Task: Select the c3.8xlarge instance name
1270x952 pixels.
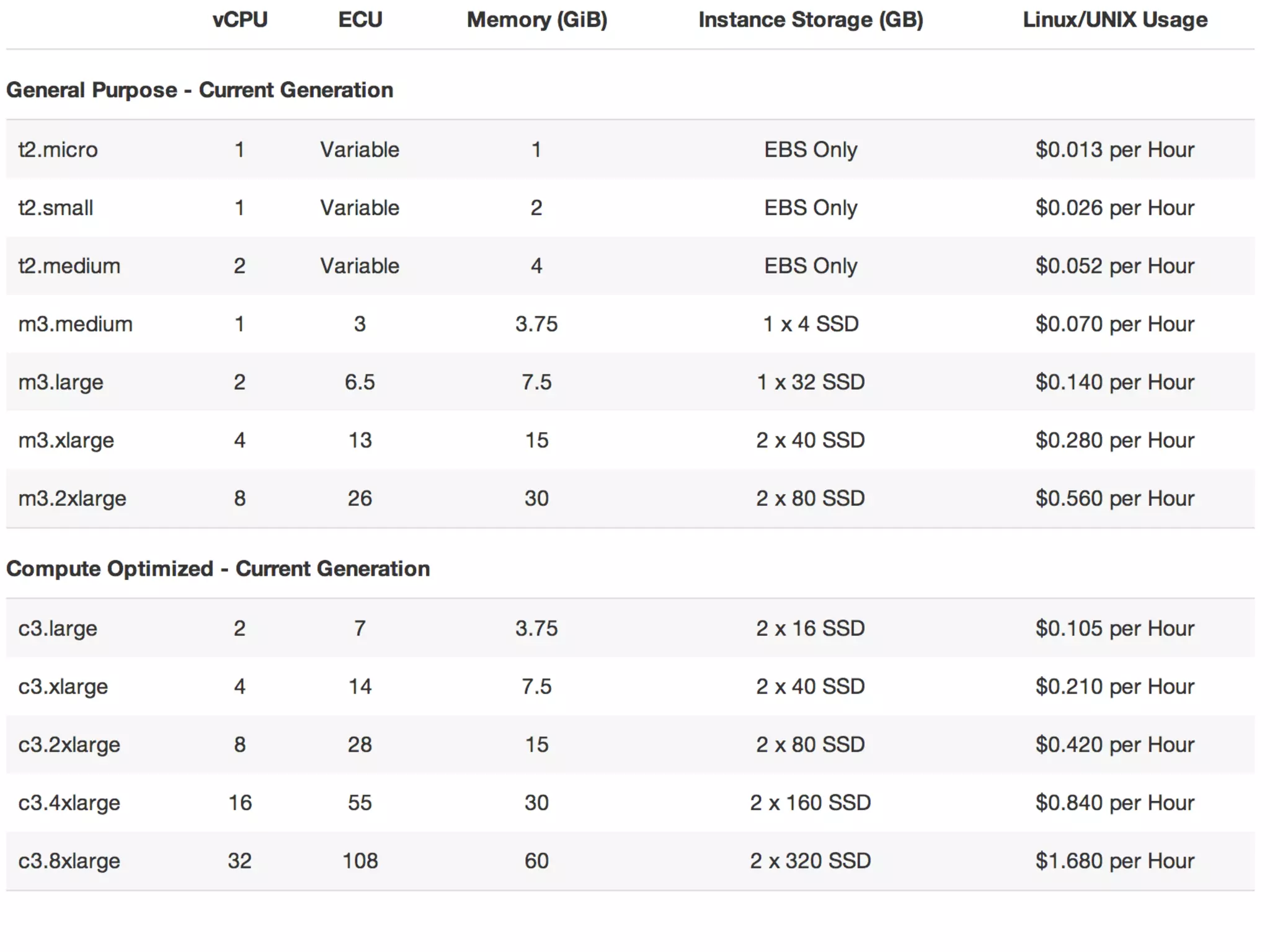Action: [x=69, y=861]
